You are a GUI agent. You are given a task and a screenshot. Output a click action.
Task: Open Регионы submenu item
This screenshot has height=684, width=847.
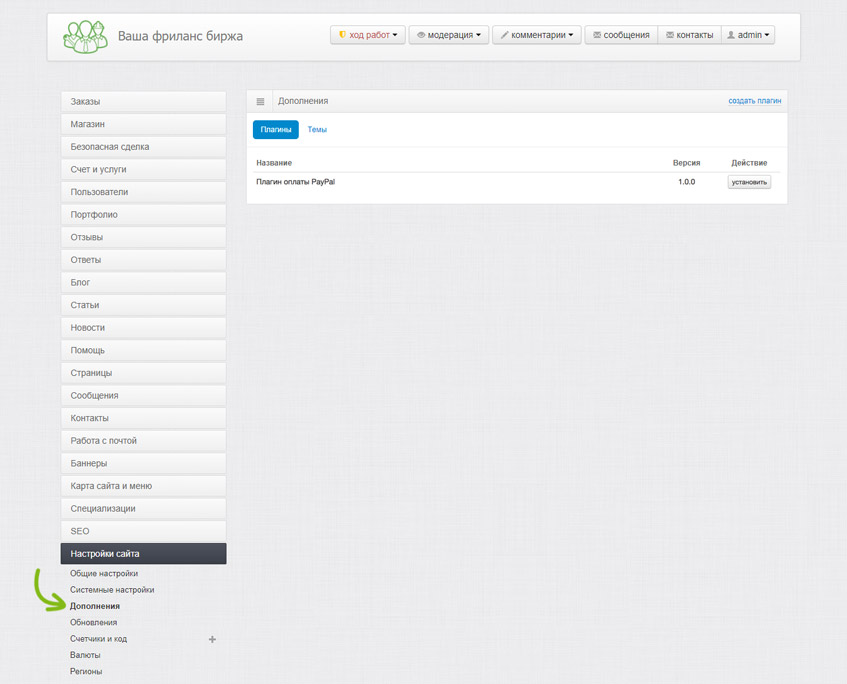point(86,672)
